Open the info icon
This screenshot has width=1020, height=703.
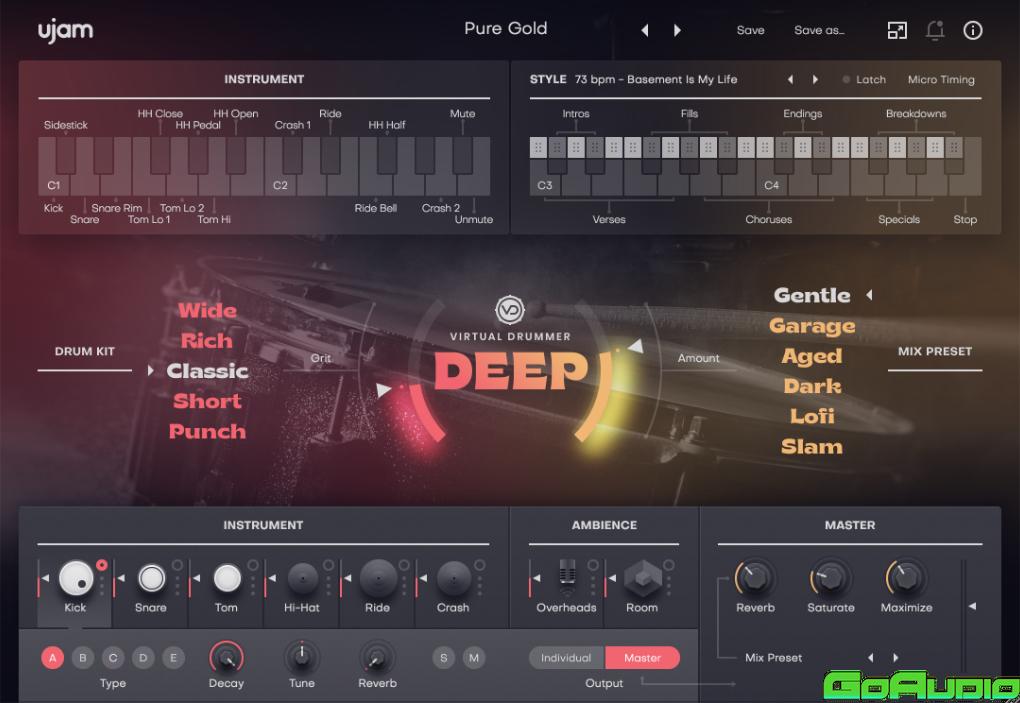(x=973, y=30)
